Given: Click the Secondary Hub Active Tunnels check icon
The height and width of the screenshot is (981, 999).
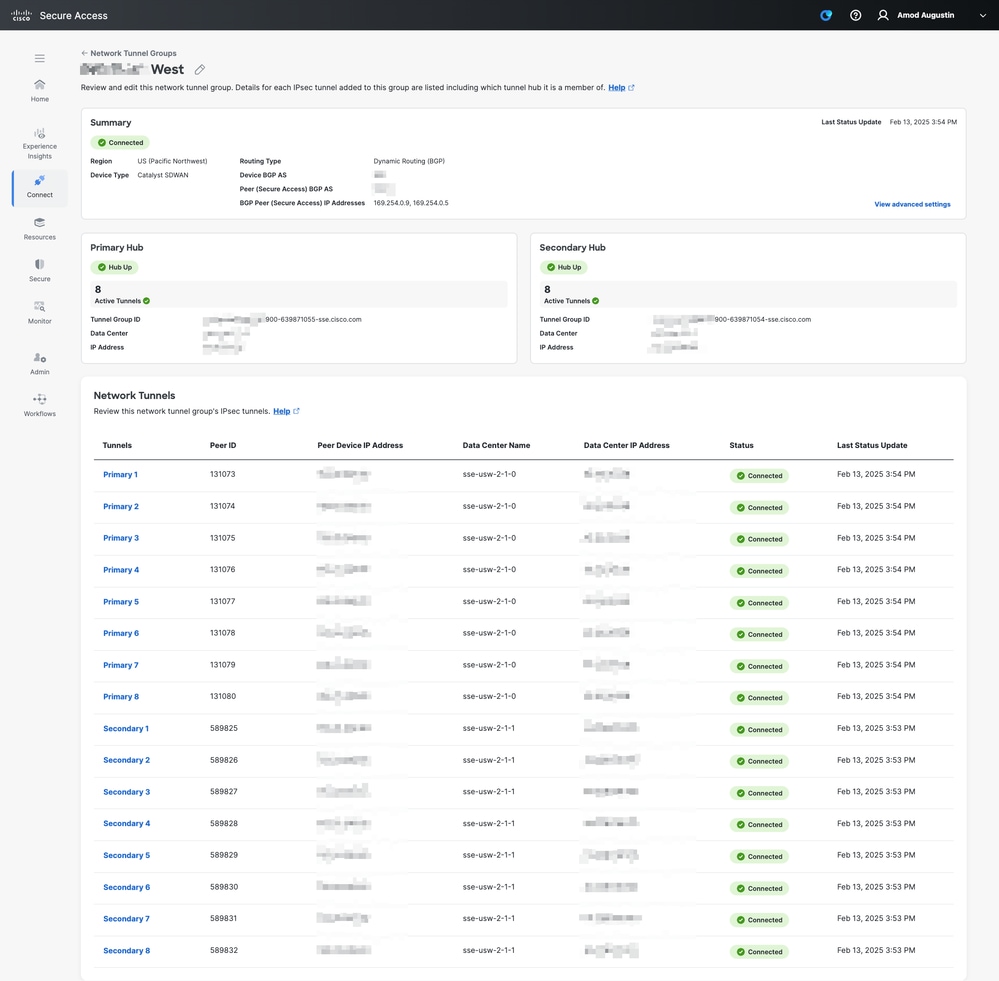Looking at the screenshot, I should click(596, 301).
